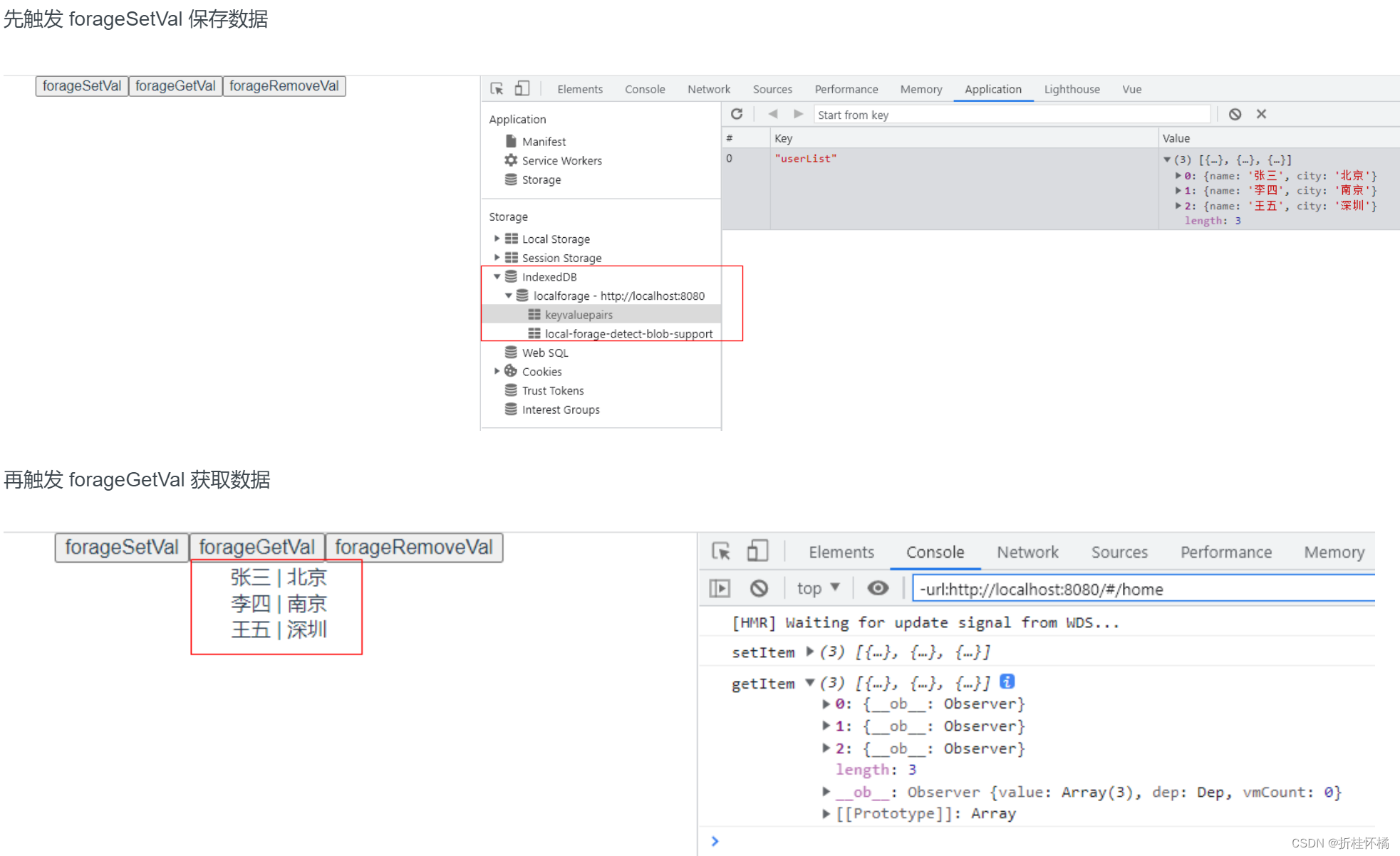Image resolution: width=1400 pixels, height=856 pixels.
Task: Click forageGetVal button in lower page
Action: tap(257, 547)
